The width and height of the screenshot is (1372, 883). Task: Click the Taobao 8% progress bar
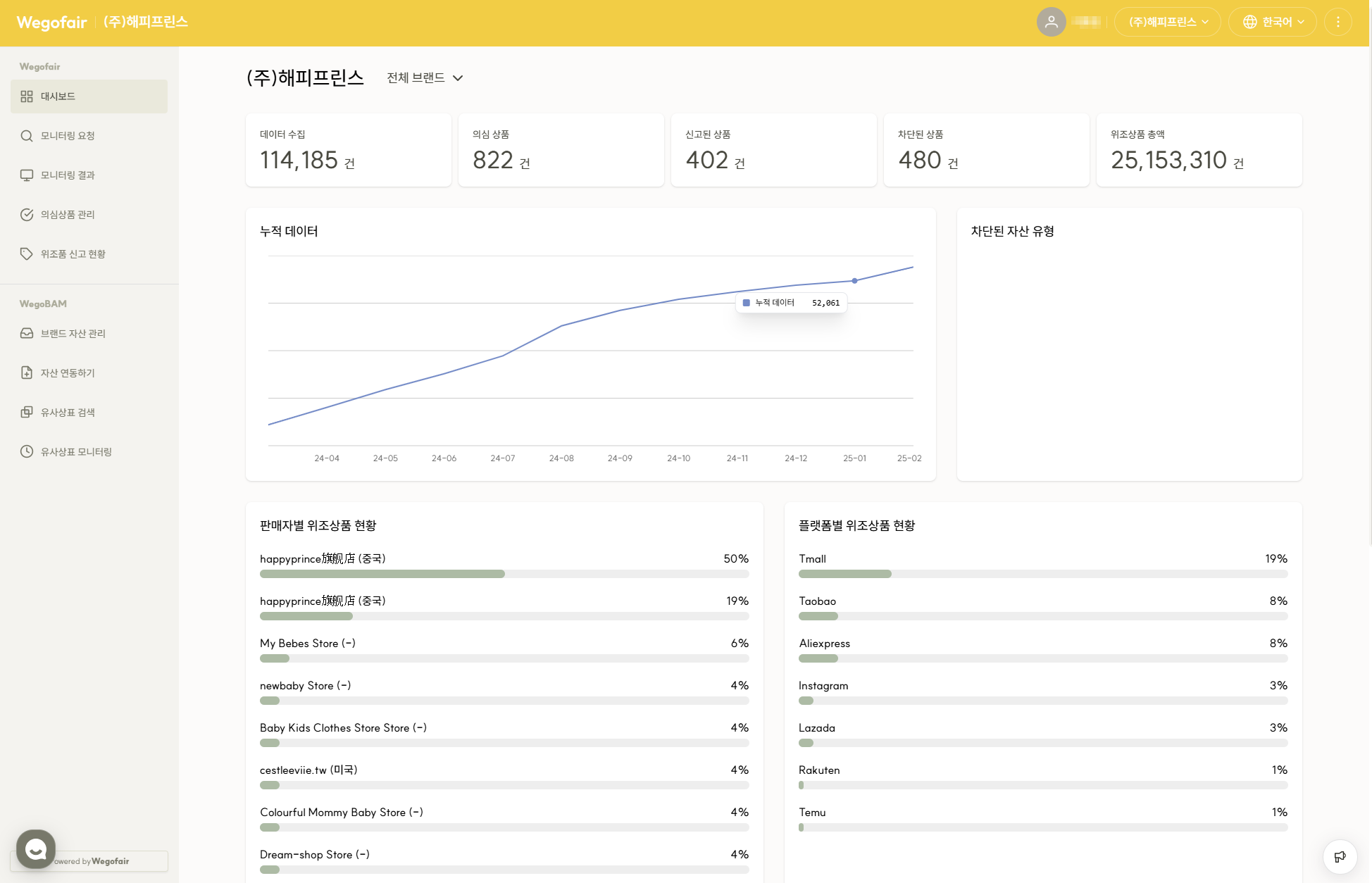pyautogui.click(x=1043, y=616)
